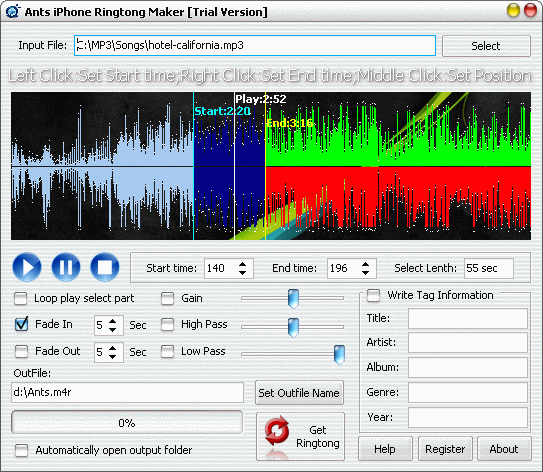Click the Start:2:20 marker in waveform

(x=222, y=111)
